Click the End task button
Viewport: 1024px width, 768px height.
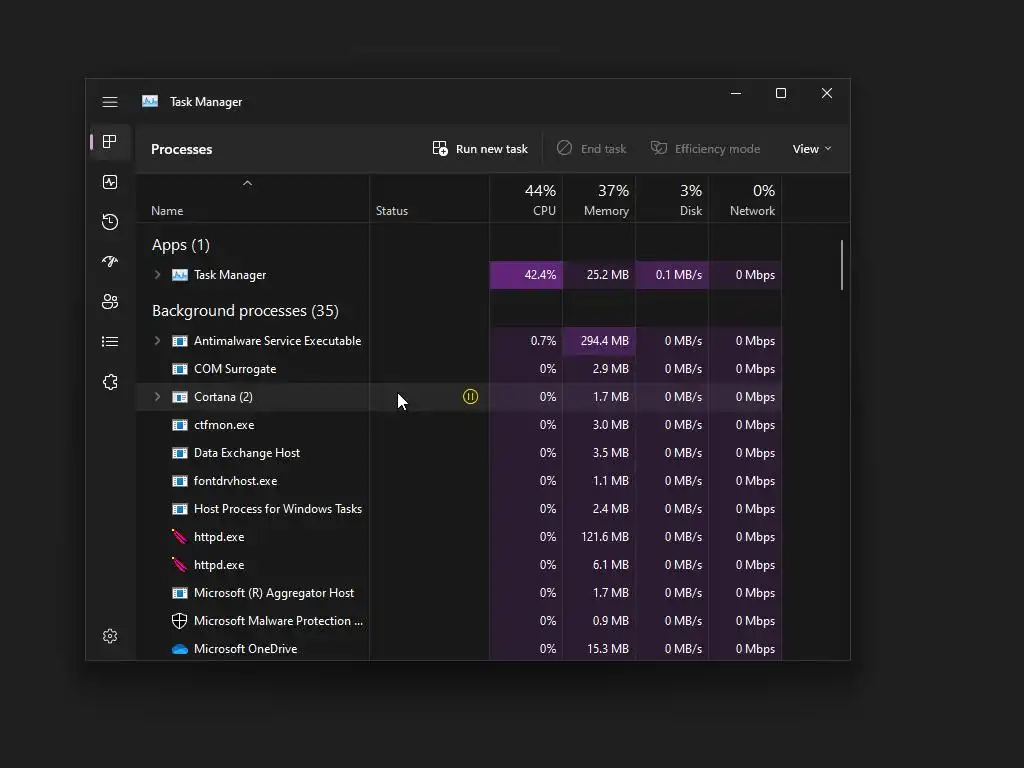click(x=591, y=149)
